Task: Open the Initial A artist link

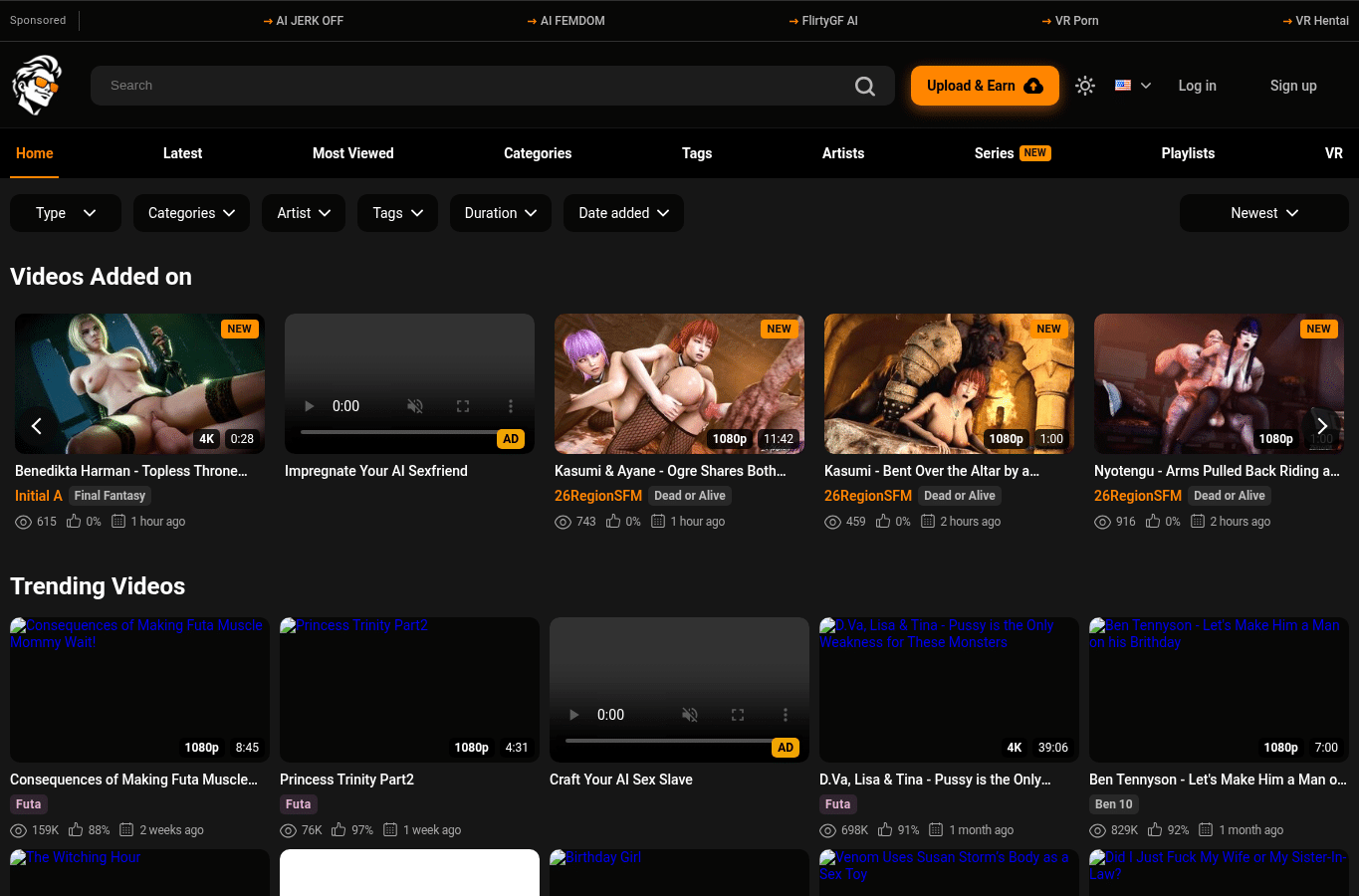Action: [39, 496]
